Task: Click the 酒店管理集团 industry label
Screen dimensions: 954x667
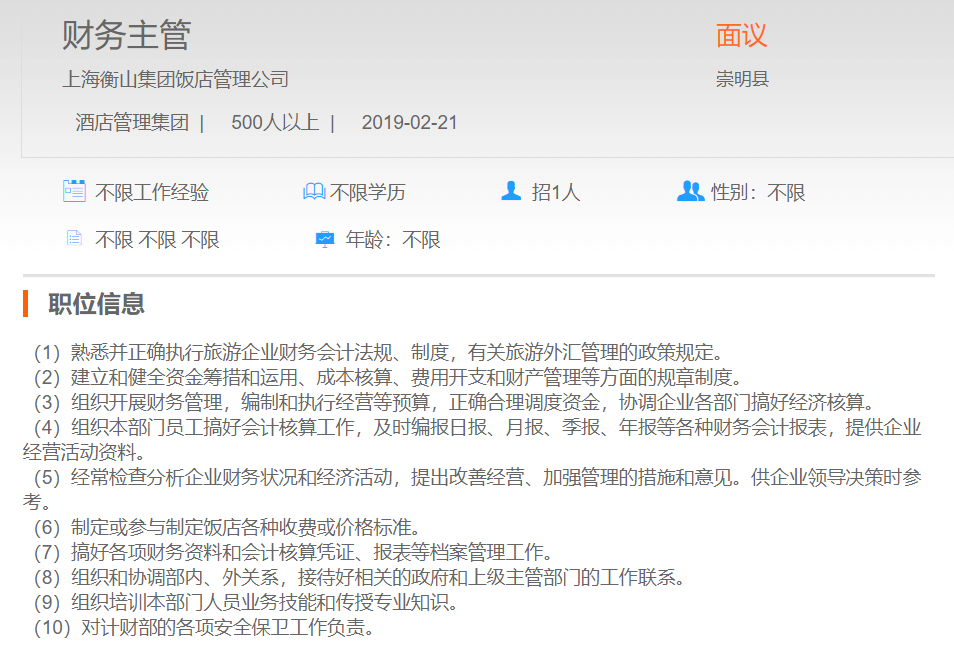Action: click(132, 123)
